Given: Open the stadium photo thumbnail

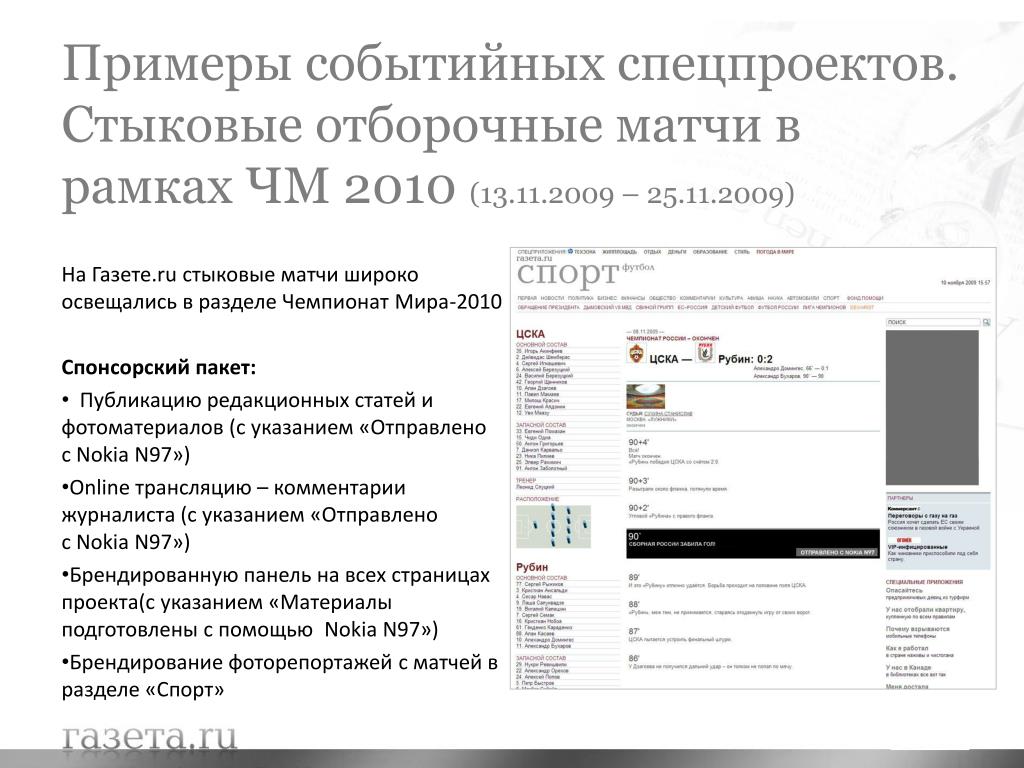Looking at the screenshot, I should [645, 396].
